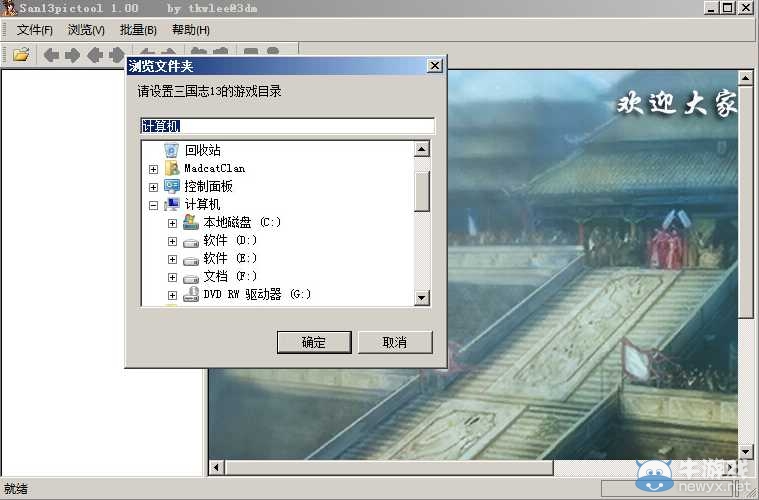Select DVD RW 驱动器 (G:) in tree

(257, 294)
